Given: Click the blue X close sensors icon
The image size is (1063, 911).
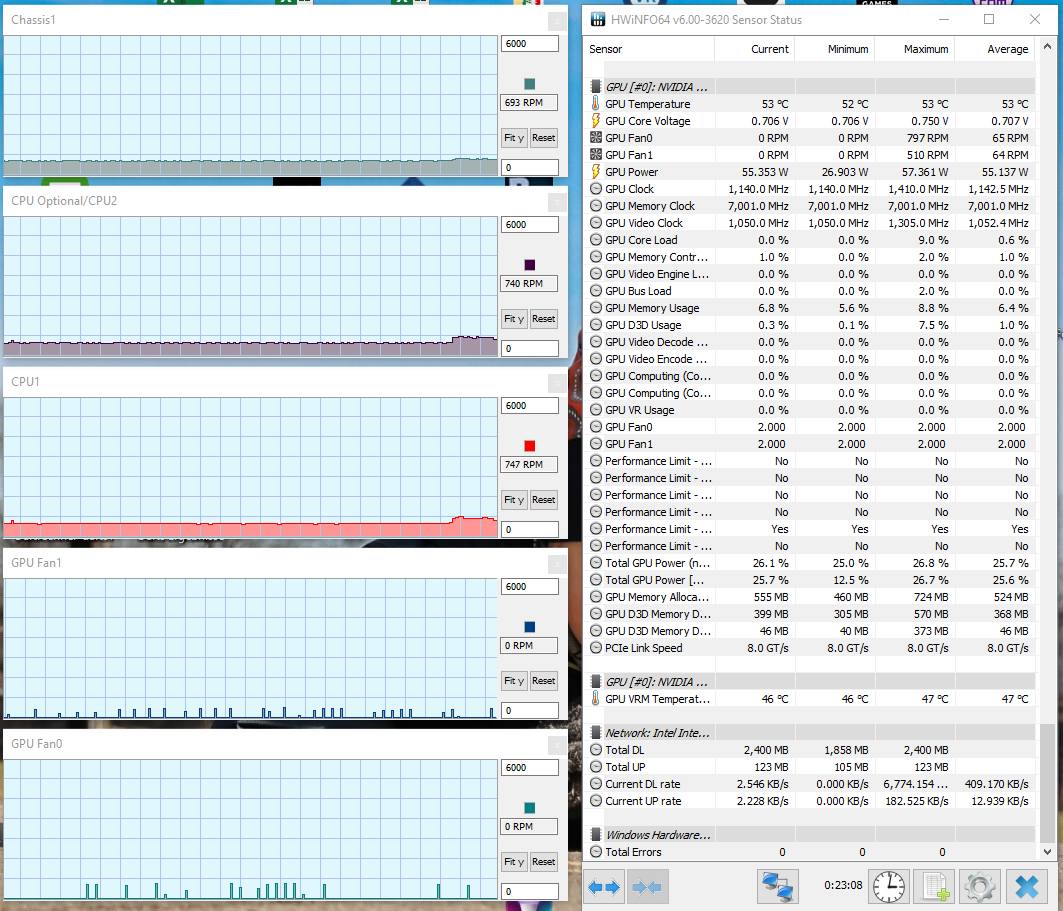Looking at the screenshot, I should (x=1027, y=887).
